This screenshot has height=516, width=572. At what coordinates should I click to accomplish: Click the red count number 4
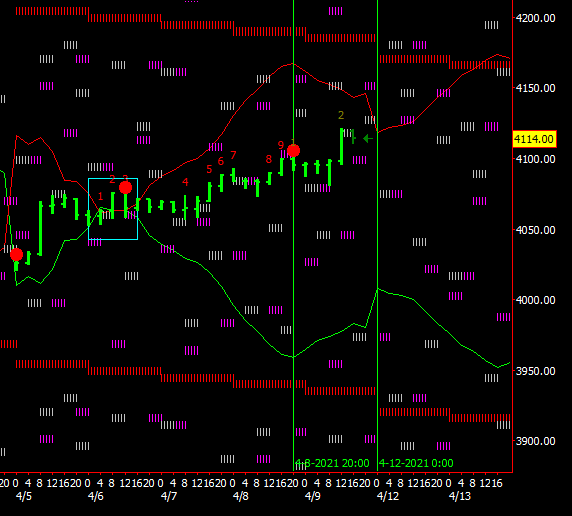pyautogui.click(x=185, y=182)
